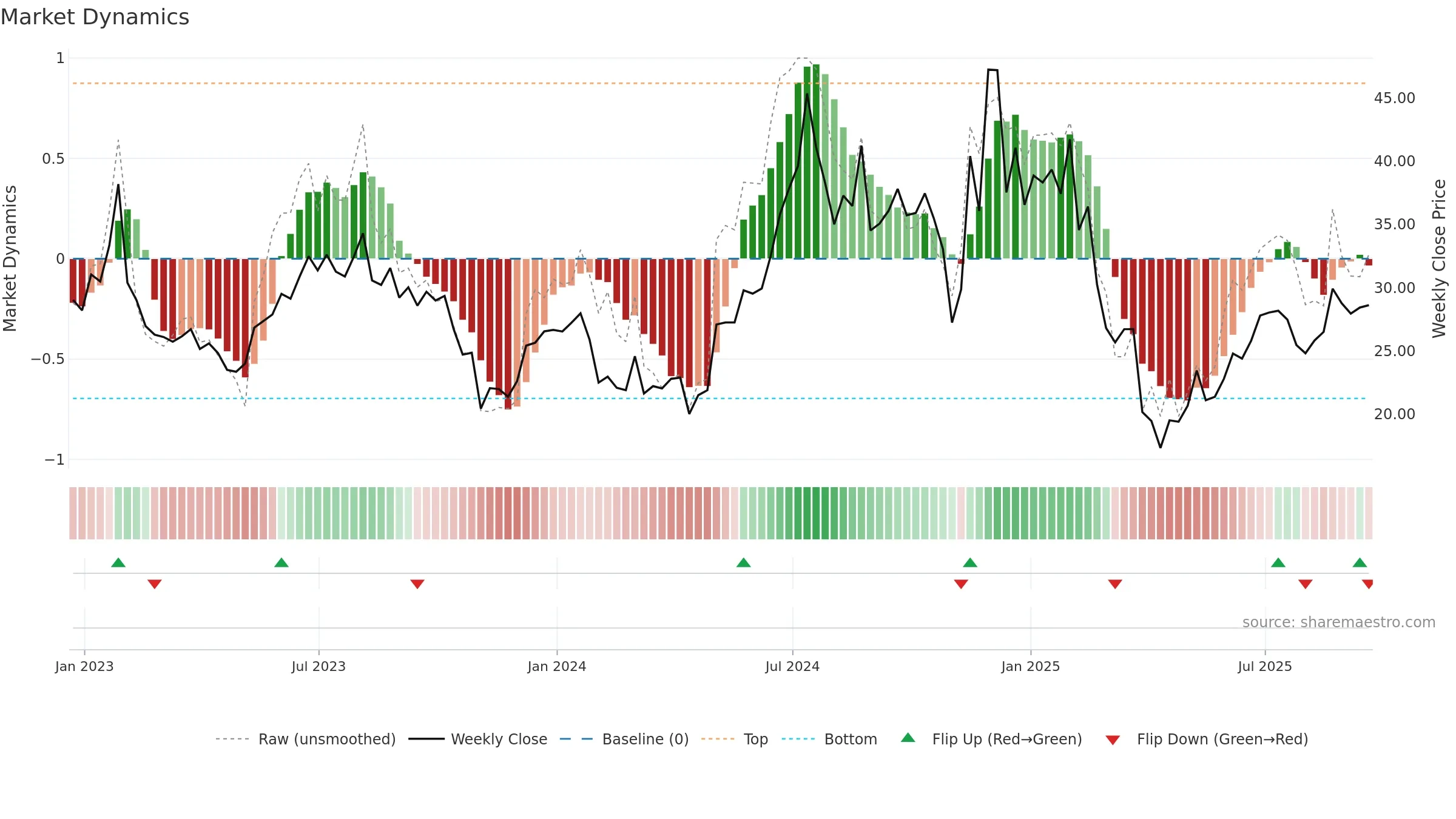
Task: Click the 25.00 price axis label
Action: pyautogui.click(x=1395, y=351)
